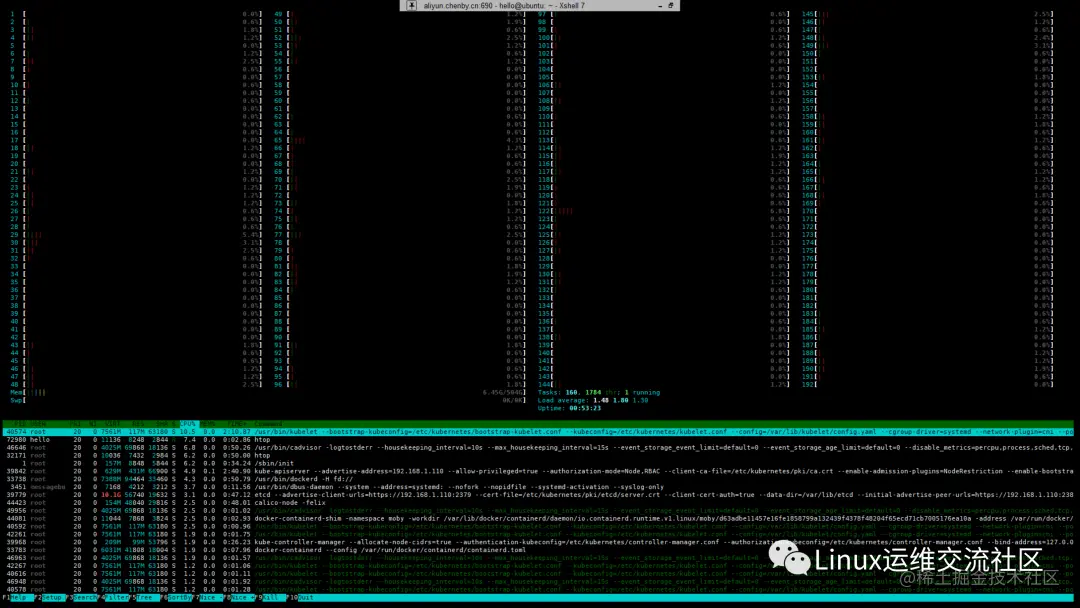Click the CPU 29 usage meter
Image resolution: width=1080 pixels, height=608 pixels.
coord(136,235)
